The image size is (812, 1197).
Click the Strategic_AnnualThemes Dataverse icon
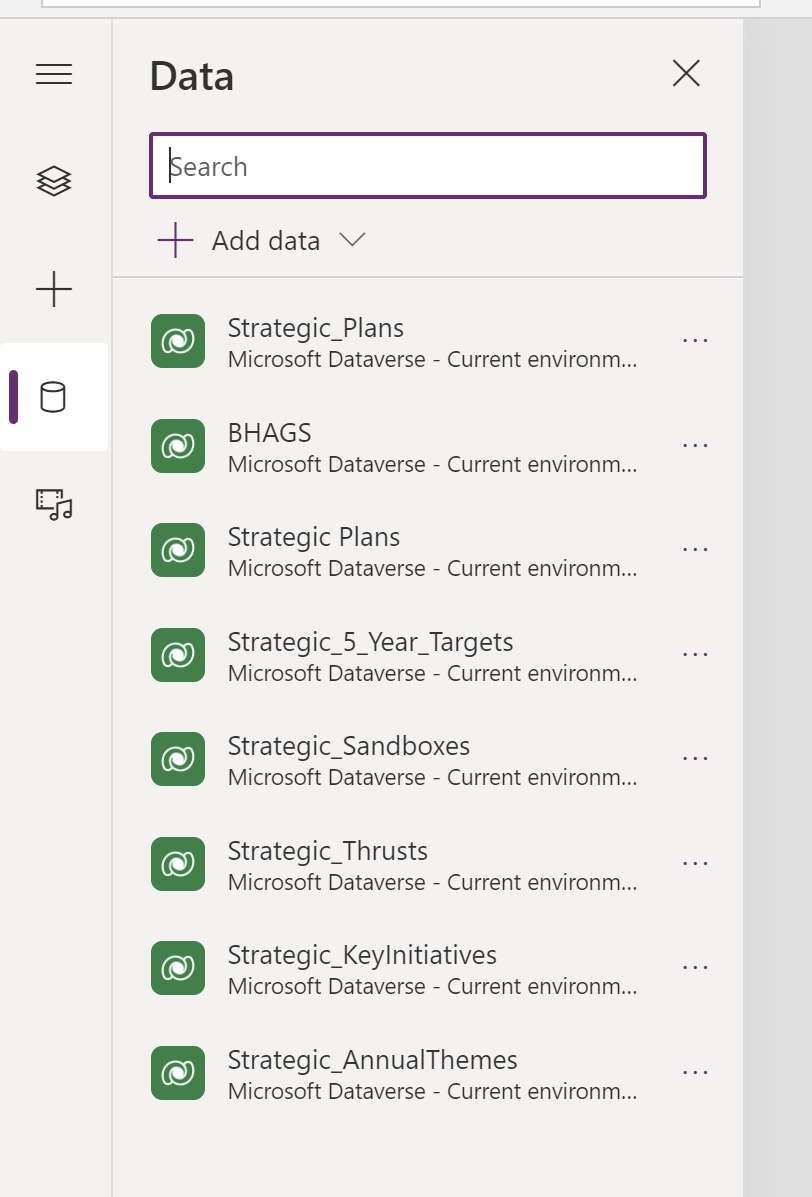[178, 1073]
